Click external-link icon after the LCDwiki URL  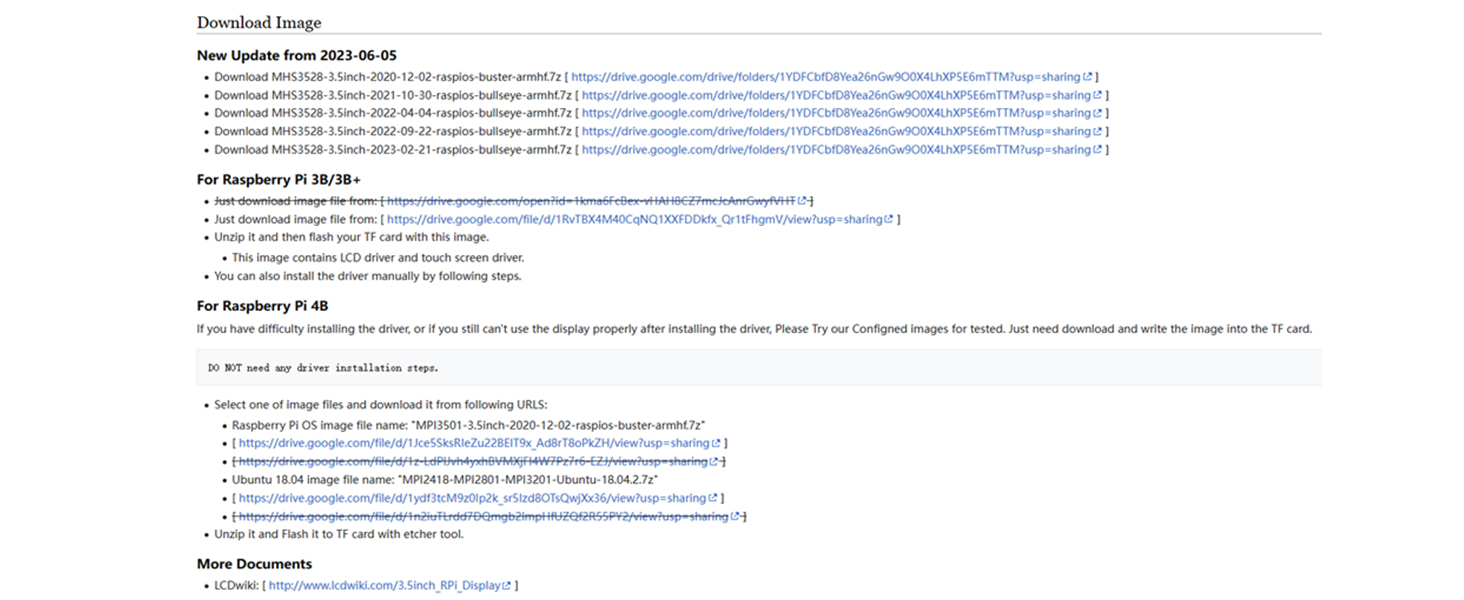[506, 585]
